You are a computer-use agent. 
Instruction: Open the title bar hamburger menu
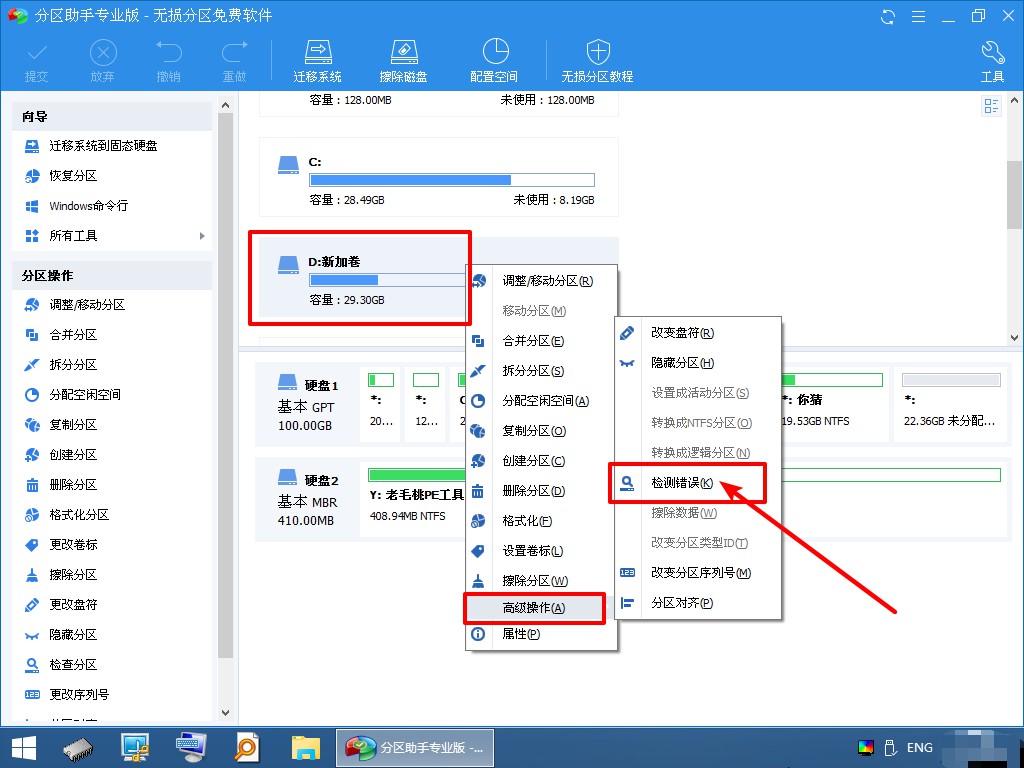point(918,16)
